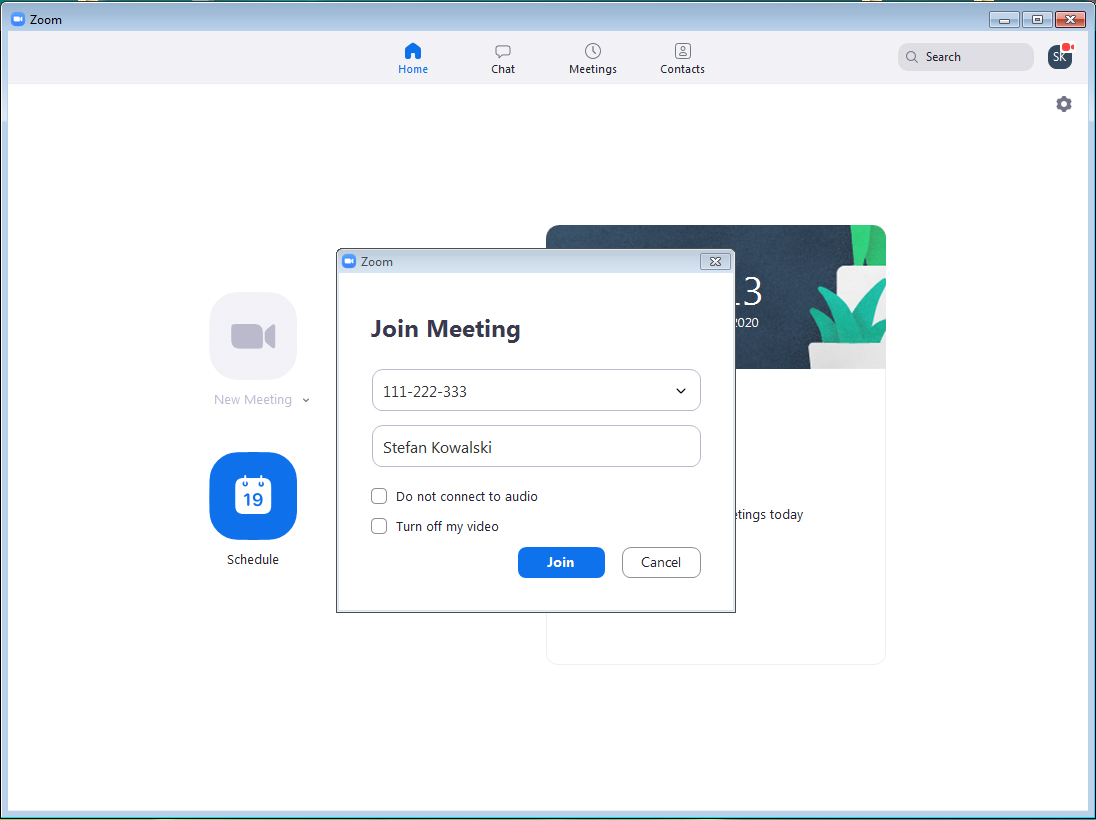Maximize the main Zoom window

coord(1037,20)
